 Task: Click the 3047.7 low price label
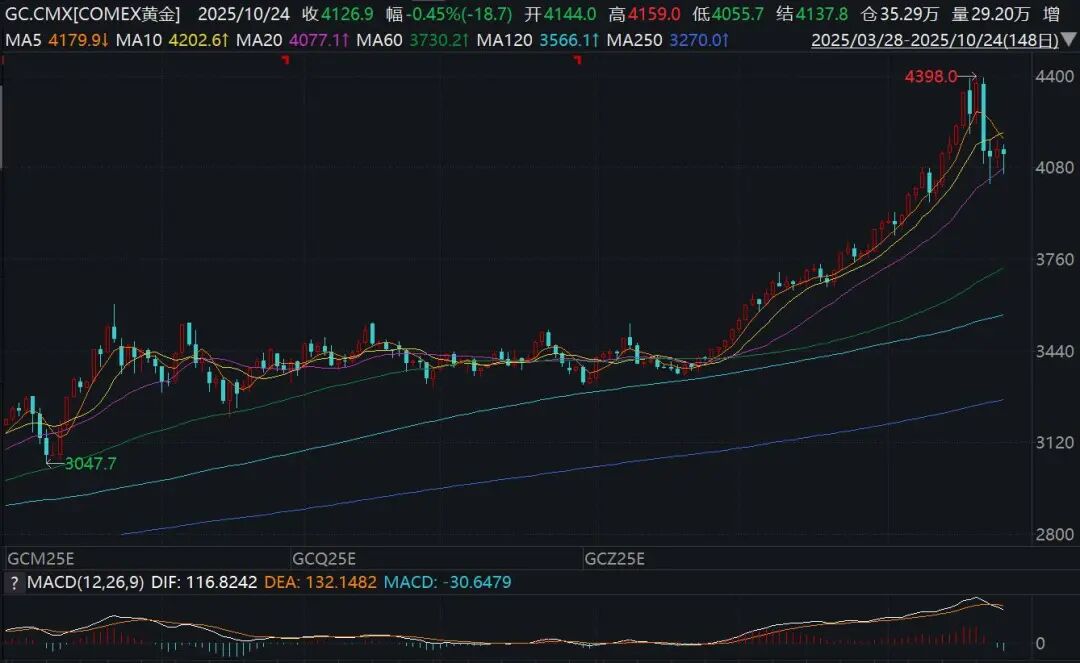(x=90, y=463)
